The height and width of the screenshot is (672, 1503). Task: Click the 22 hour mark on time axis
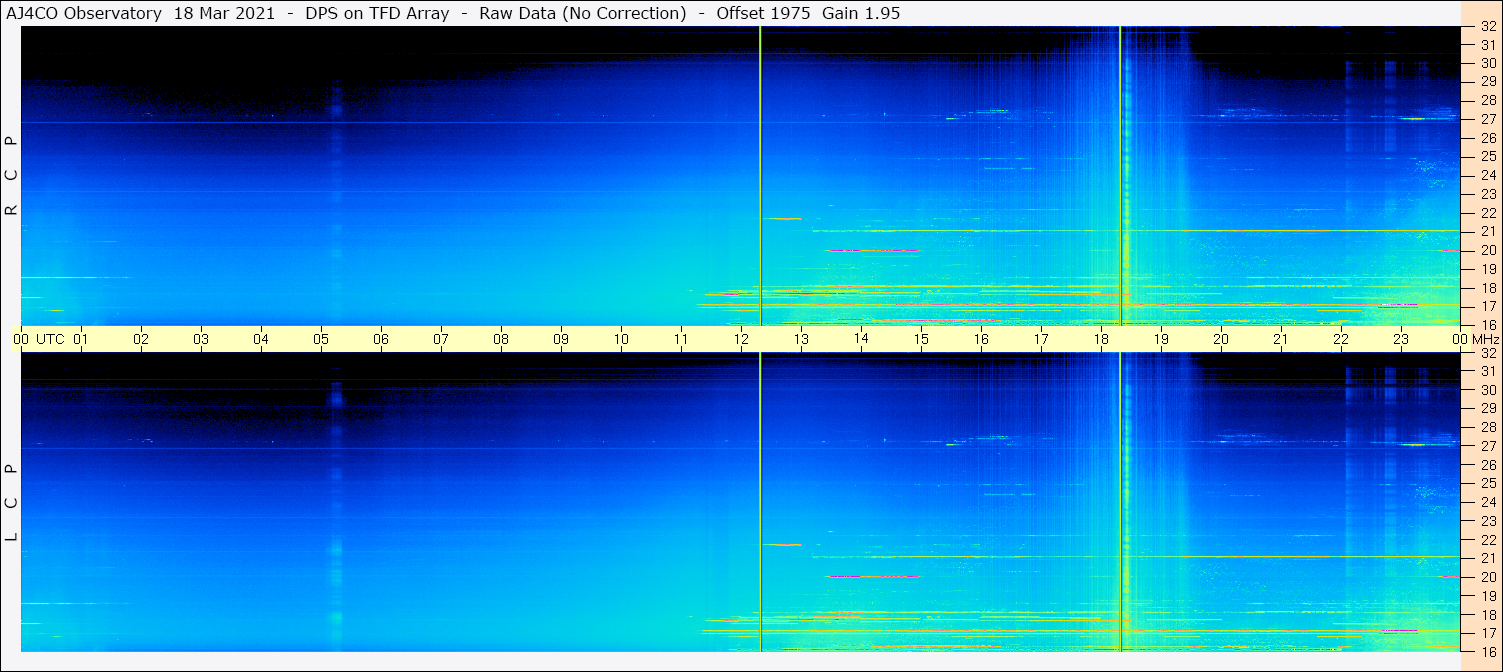click(x=1341, y=340)
